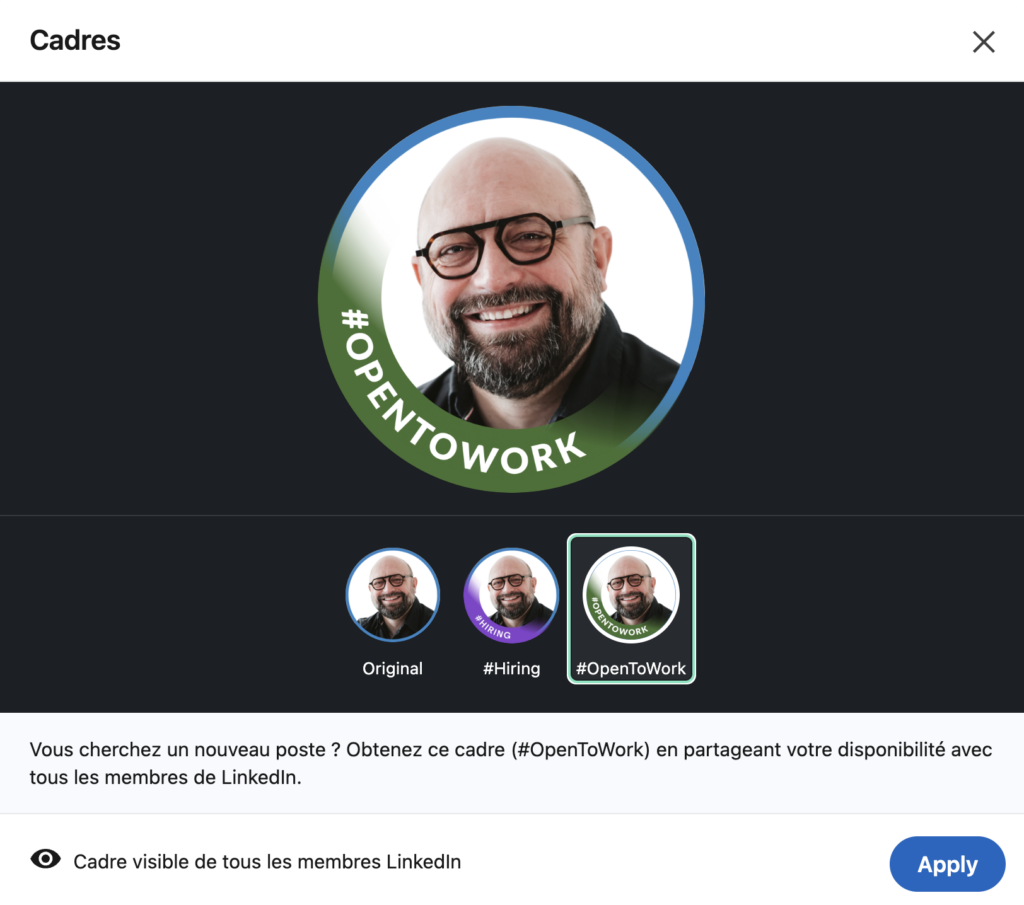Select the Original photo thumbnail
This screenshot has width=1024, height=905.
(392, 595)
